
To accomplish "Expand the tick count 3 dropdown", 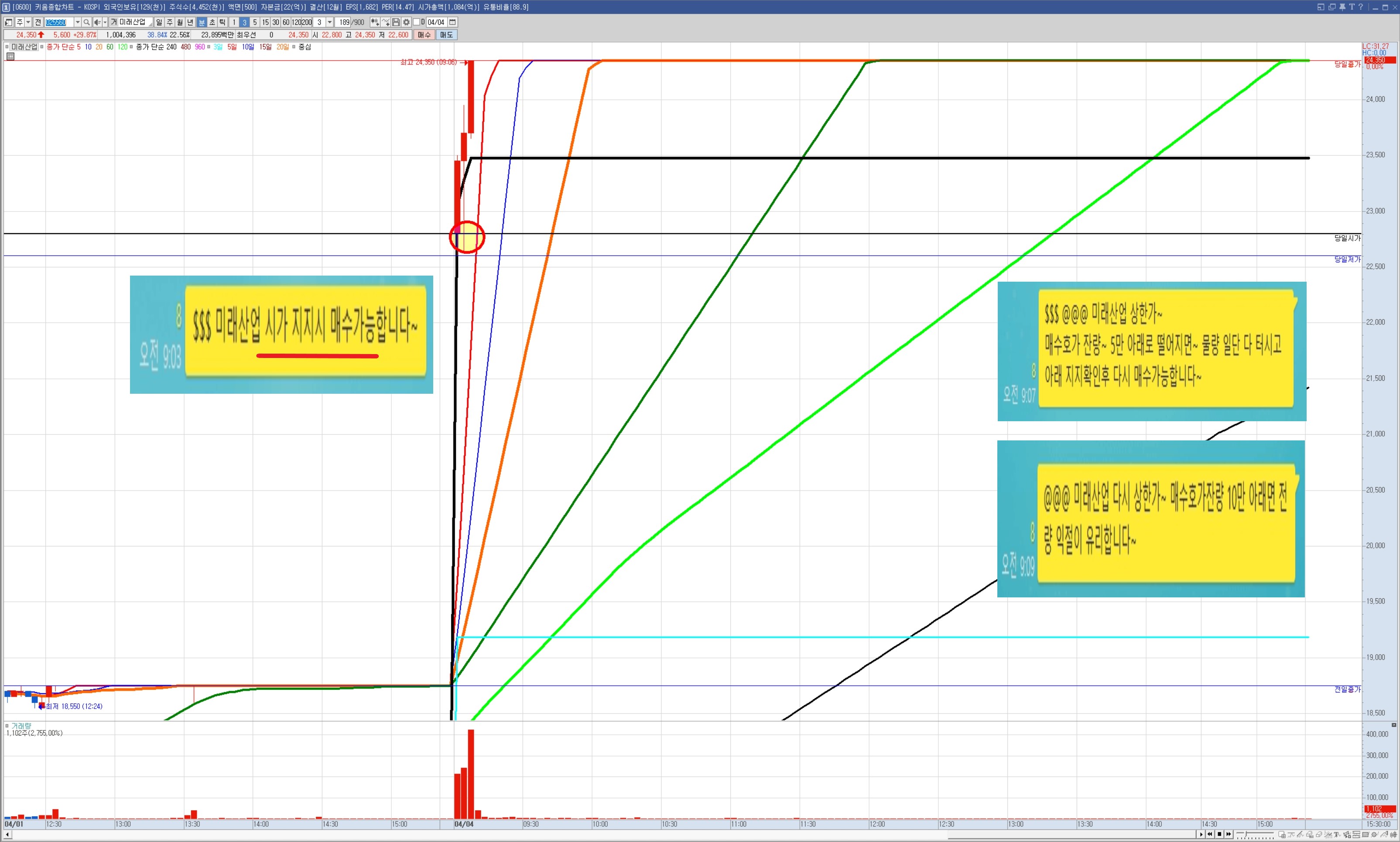I will coord(330,22).
